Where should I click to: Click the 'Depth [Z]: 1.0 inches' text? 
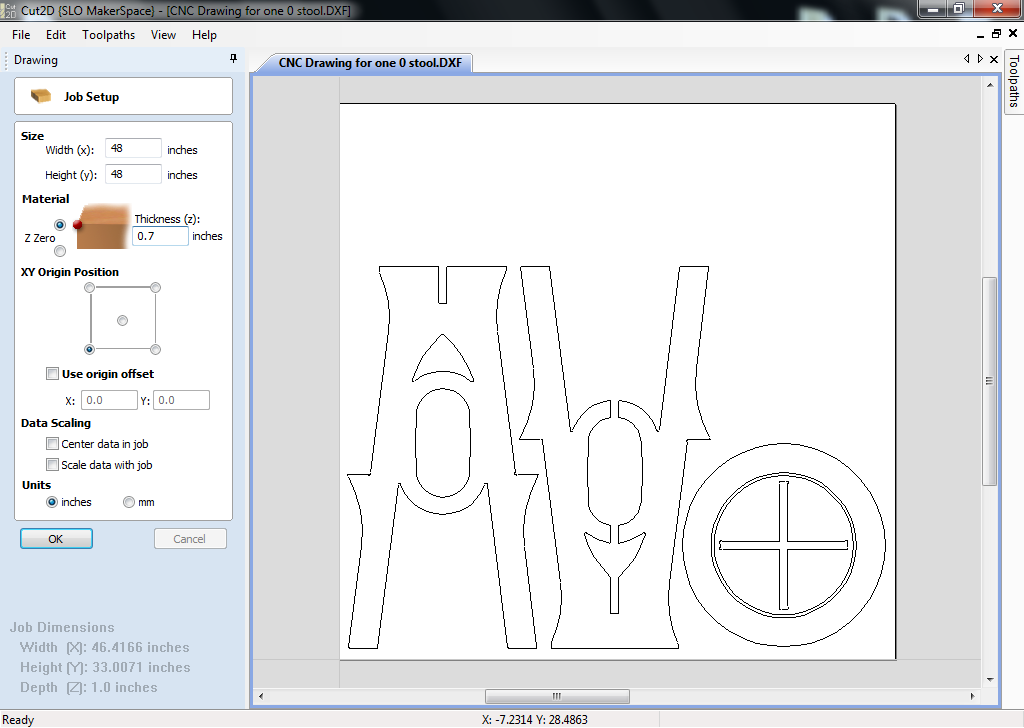[x=89, y=688]
